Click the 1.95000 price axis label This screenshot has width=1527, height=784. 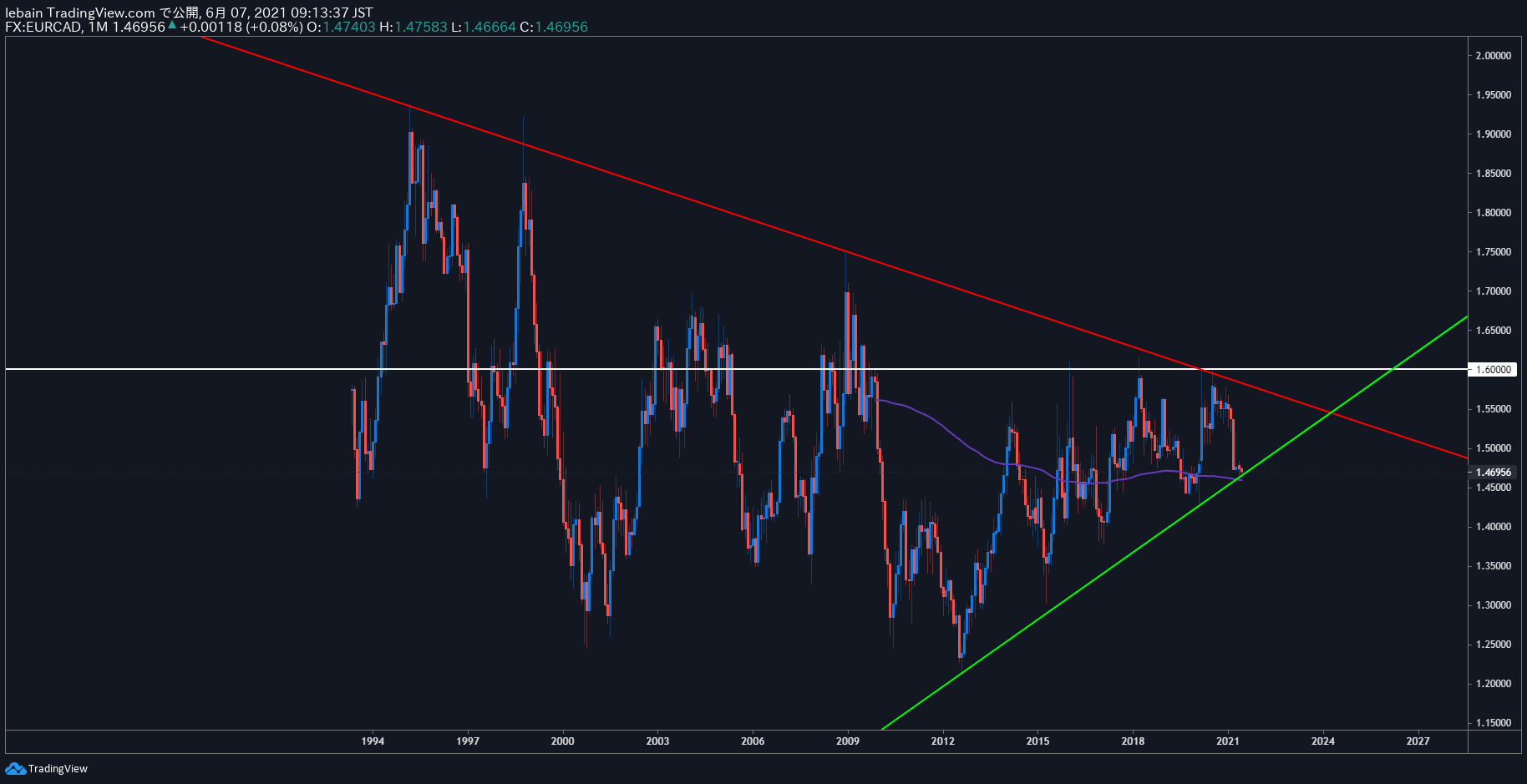(x=1494, y=95)
